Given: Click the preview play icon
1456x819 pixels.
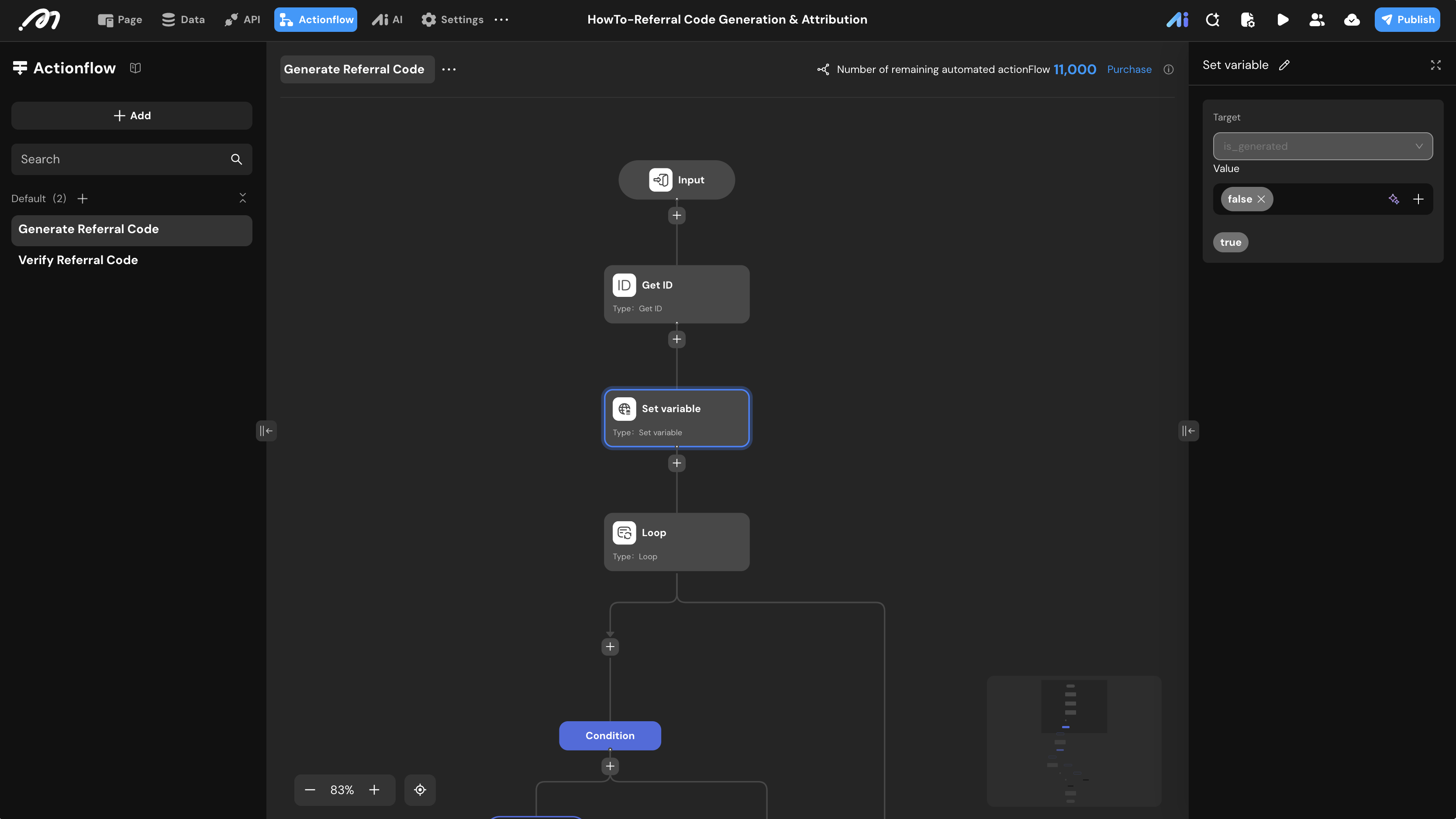Looking at the screenshot, I should pyautogui.click(x=1283, y=20).
